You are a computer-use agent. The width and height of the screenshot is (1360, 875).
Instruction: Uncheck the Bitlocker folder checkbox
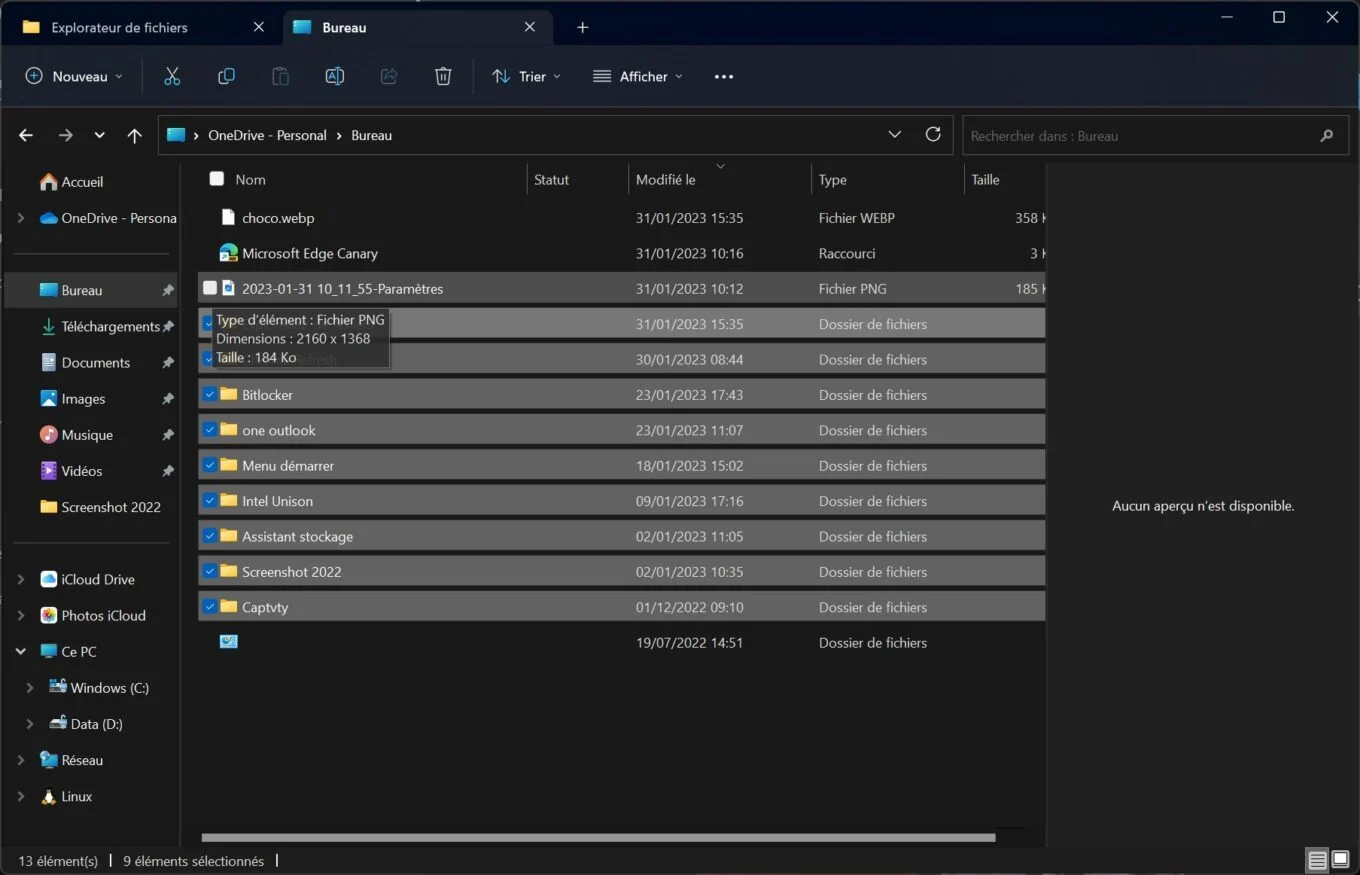coord(210,394)
